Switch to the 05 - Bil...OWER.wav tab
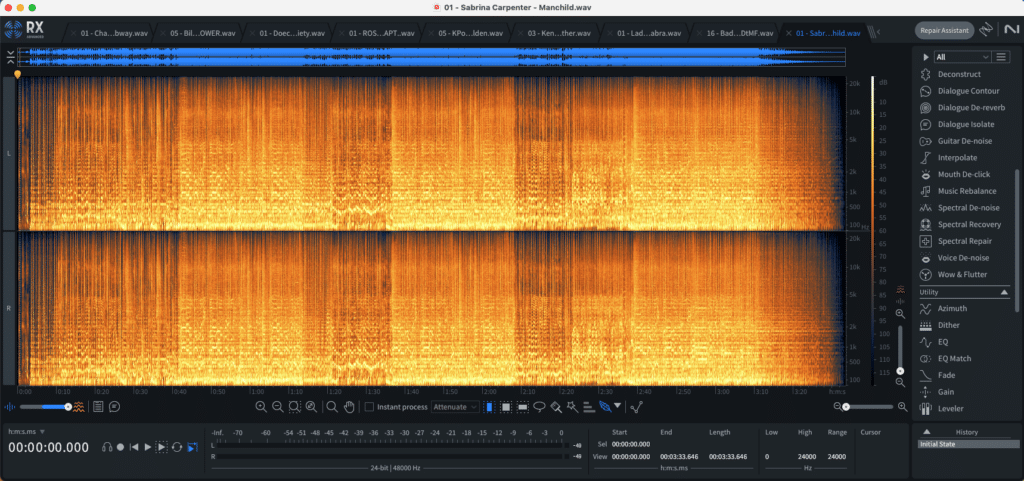1024x481 pixels. click(x=197, y=33)
